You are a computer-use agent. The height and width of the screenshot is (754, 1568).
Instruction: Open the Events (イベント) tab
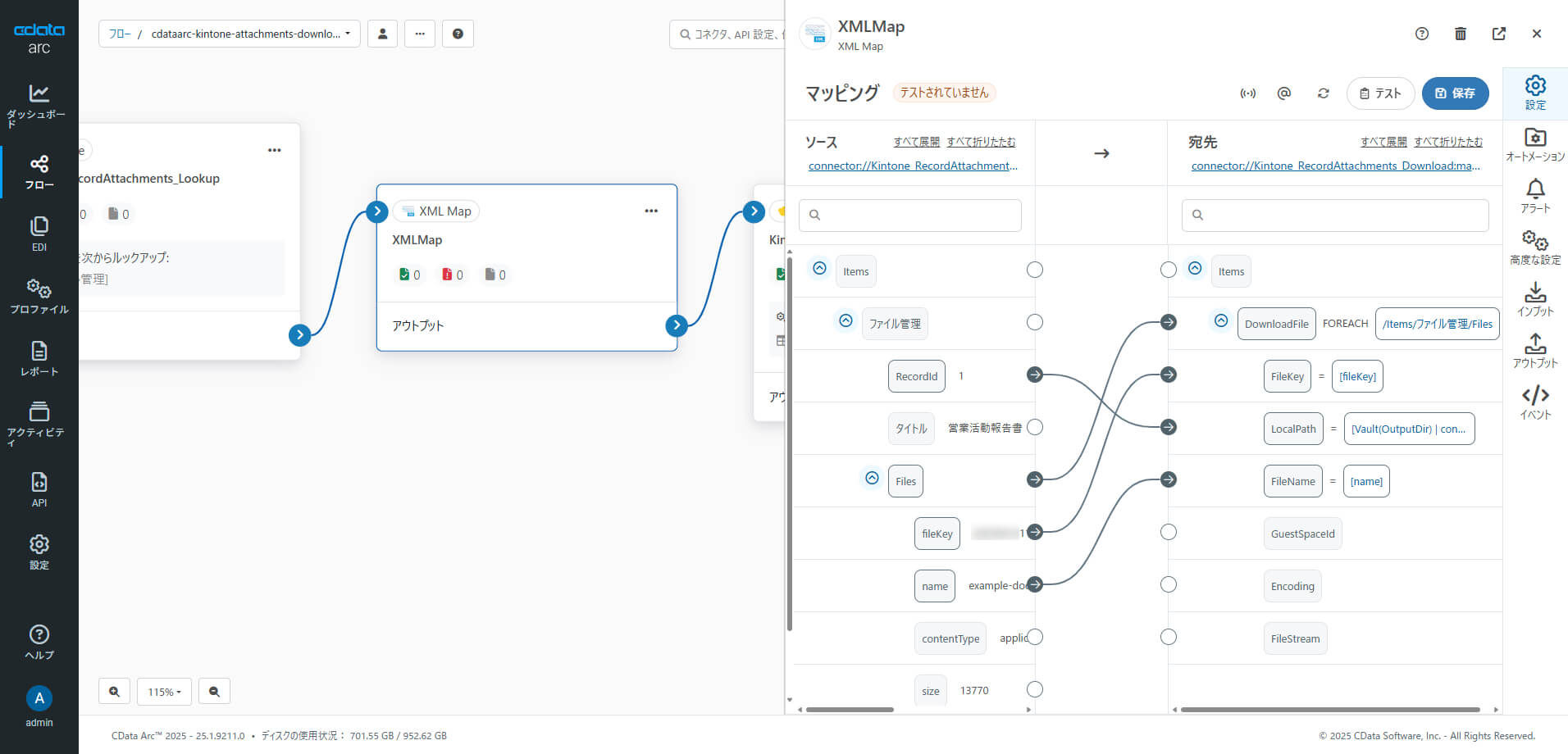point(1535,403)
